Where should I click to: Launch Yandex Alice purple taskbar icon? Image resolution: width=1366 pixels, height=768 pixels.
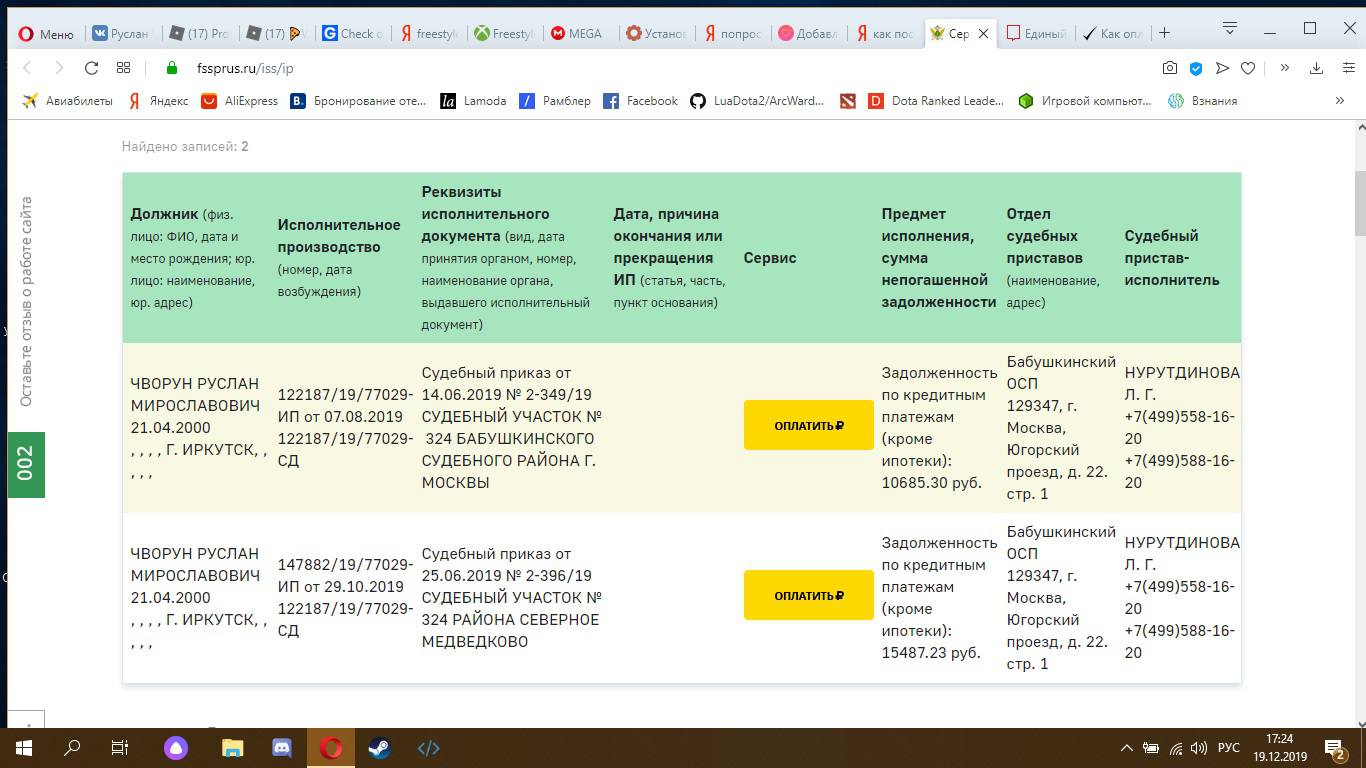176,748
